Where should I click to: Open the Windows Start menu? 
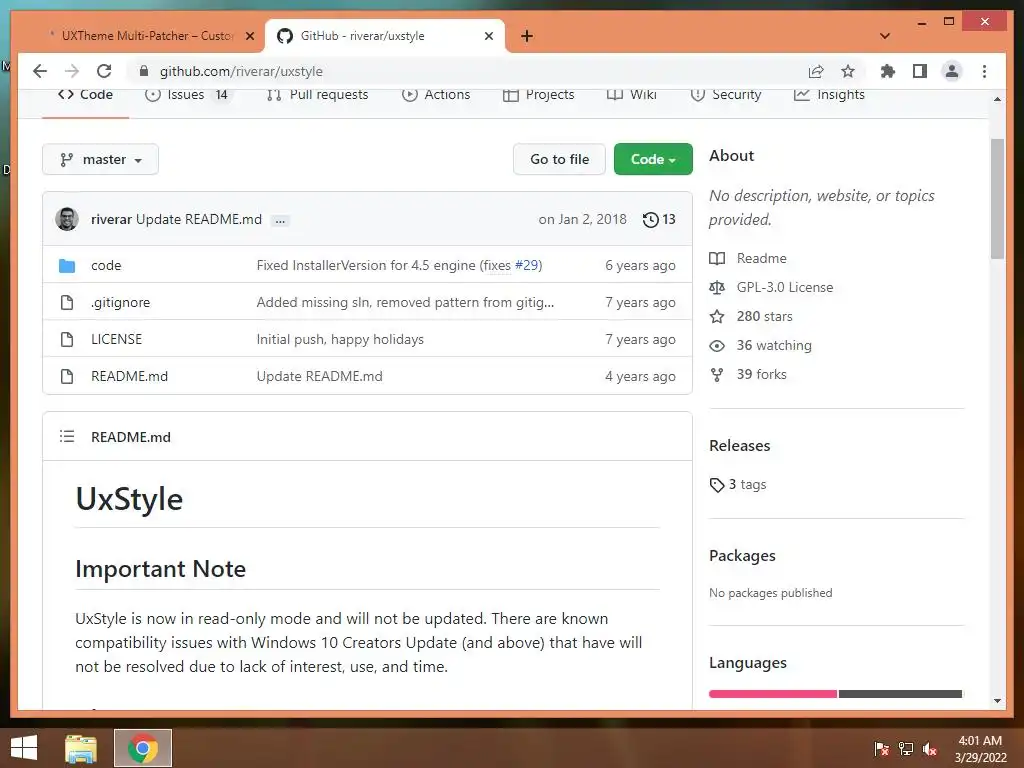tap(24, 748)
